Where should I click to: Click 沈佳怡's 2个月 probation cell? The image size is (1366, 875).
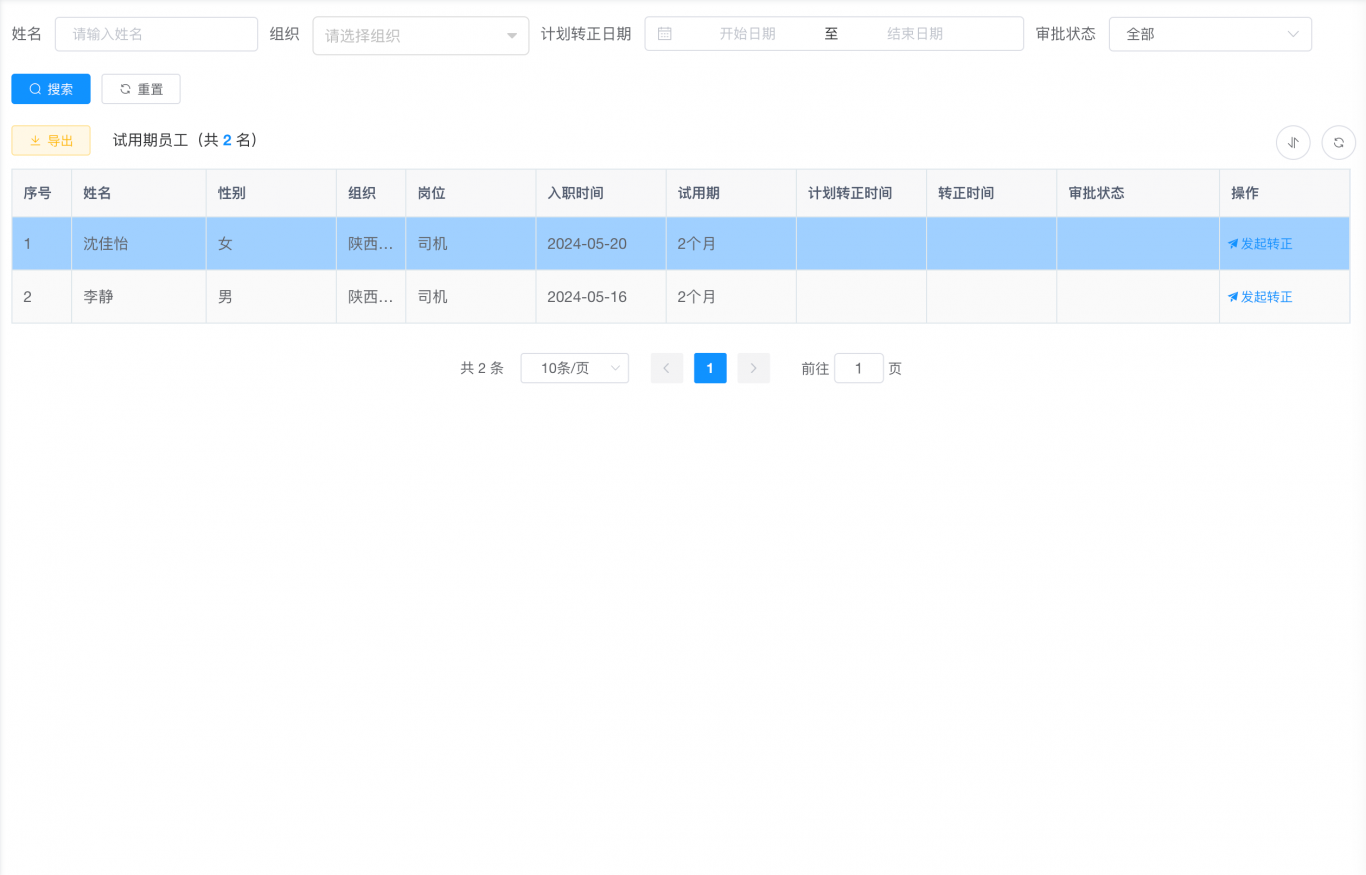(732, 243)
